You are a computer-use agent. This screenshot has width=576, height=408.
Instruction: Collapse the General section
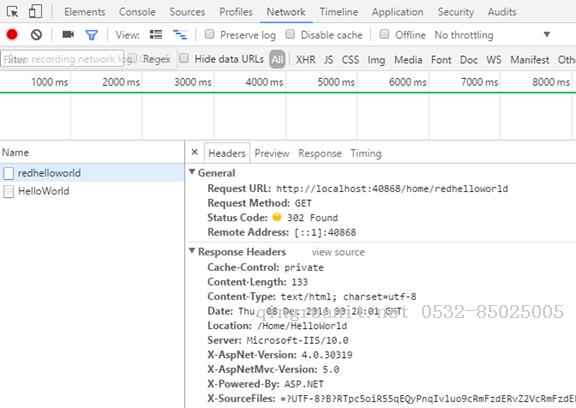coord(192,172)
